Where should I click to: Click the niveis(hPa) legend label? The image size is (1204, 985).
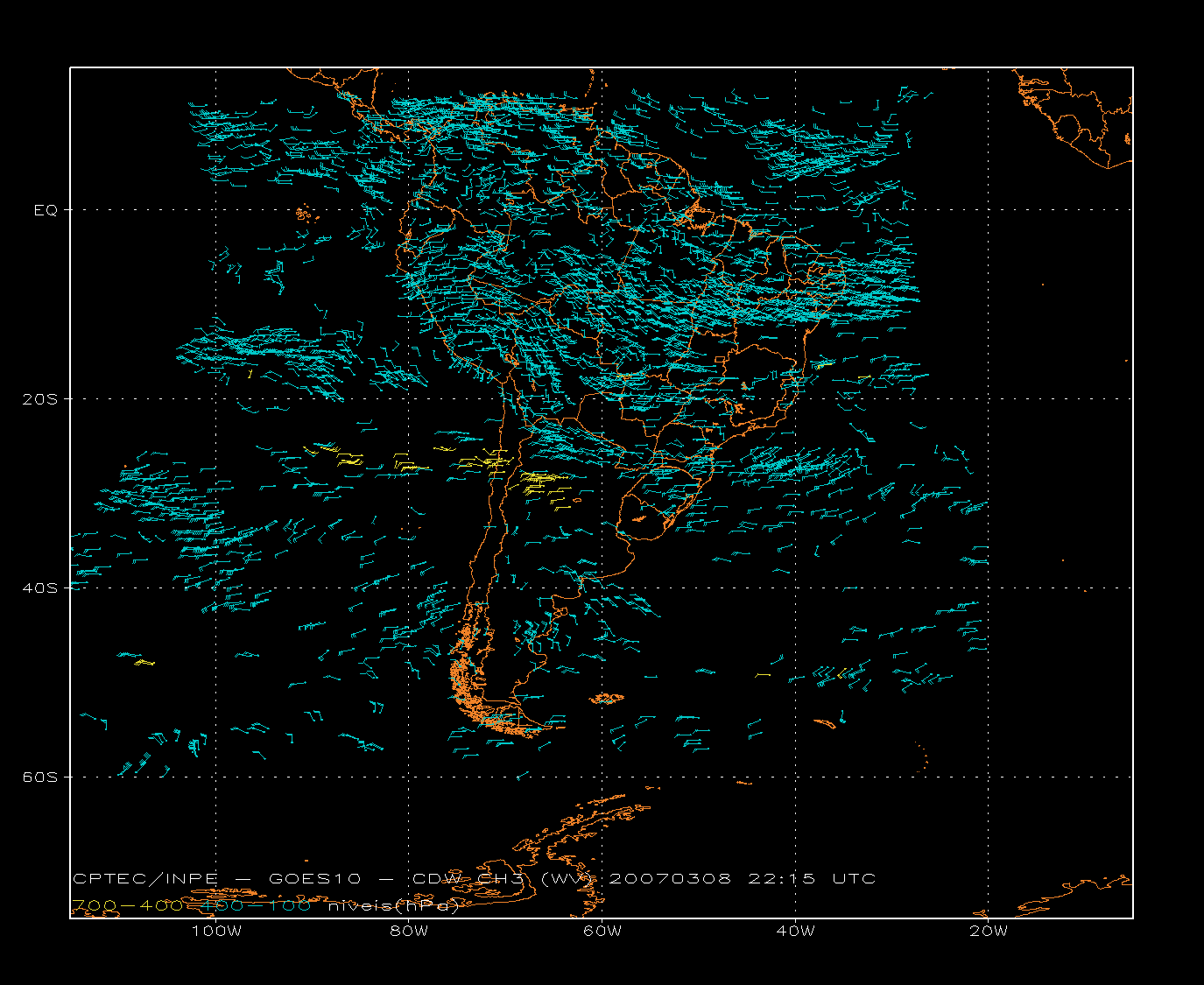coord(393,905)
